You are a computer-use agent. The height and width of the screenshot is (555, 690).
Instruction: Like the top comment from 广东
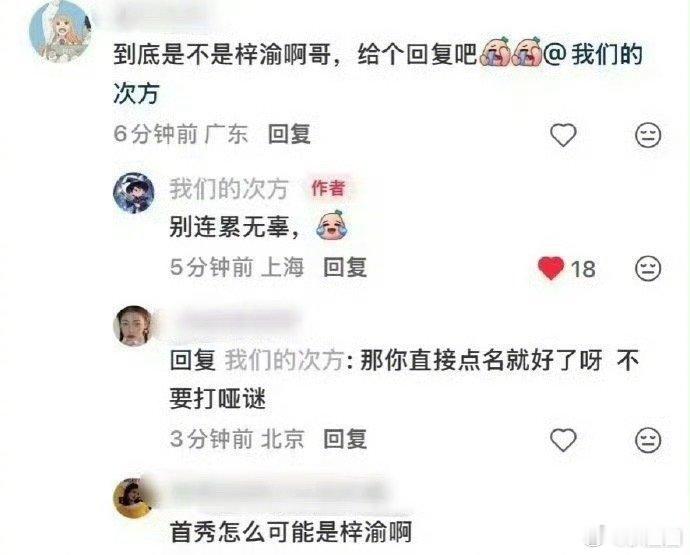pos(563,135)
